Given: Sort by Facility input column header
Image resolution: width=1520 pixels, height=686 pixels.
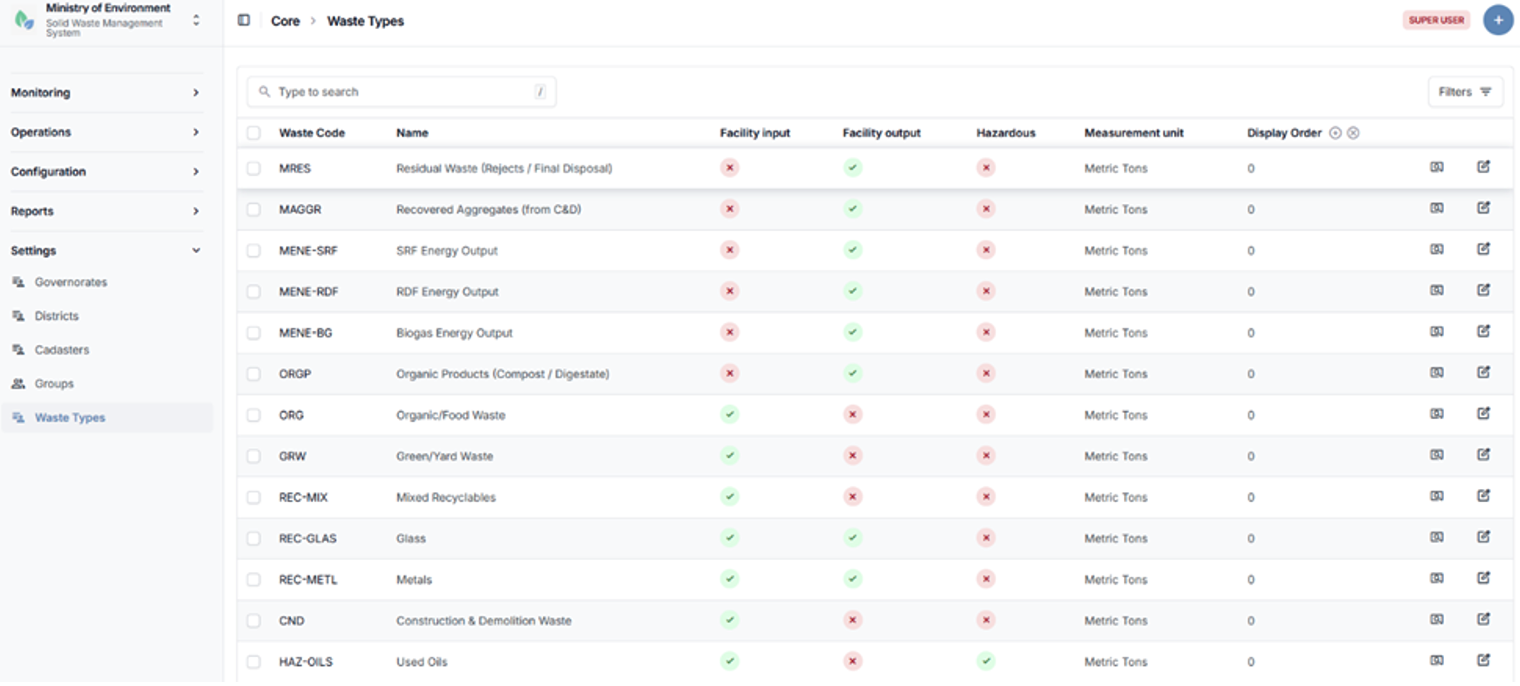Looking at the screenshot, I should coord(755,133).
